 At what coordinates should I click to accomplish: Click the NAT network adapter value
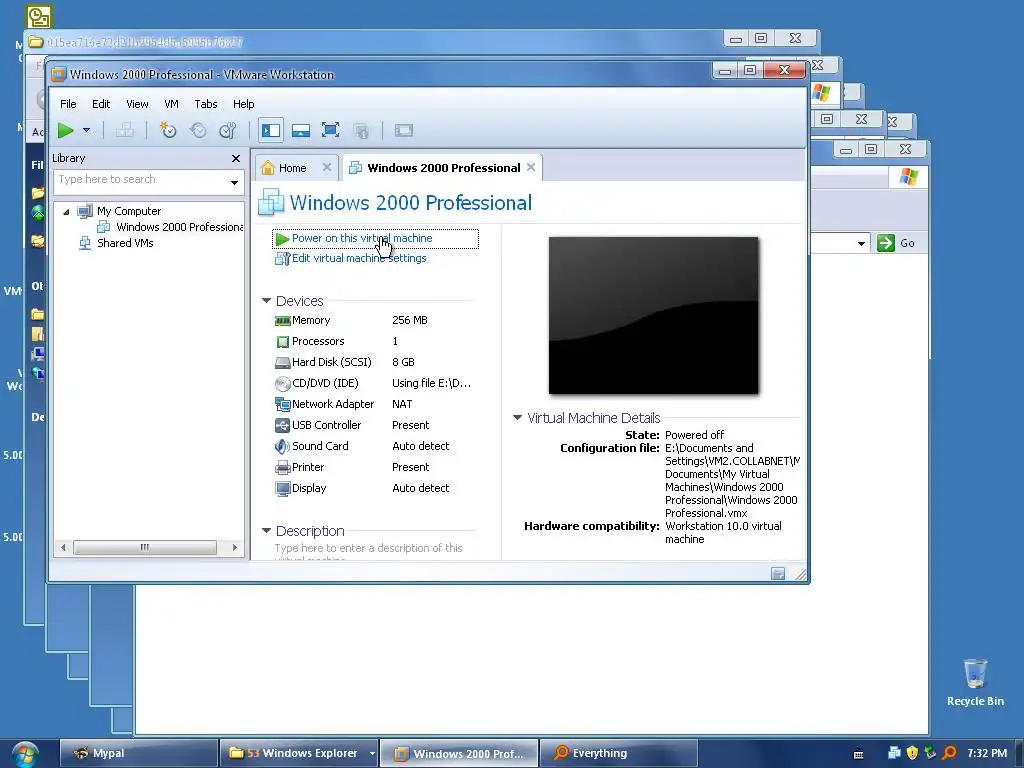[x=402, y=404]
